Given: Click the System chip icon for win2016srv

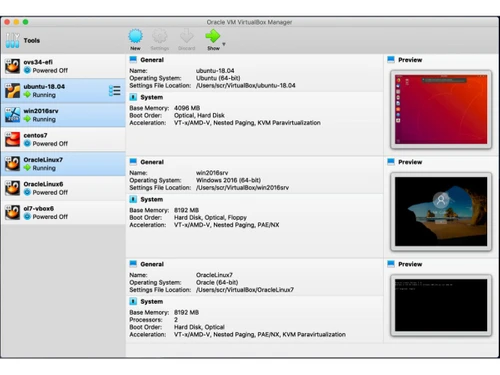Looking at the screenshot, I should (x=133, y=199).
